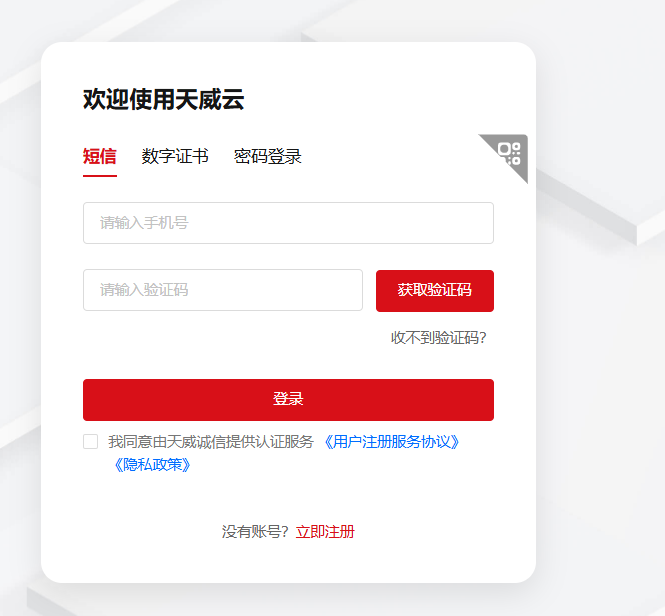Focus the 请输入验证码 verification code field

pos(223,290)
